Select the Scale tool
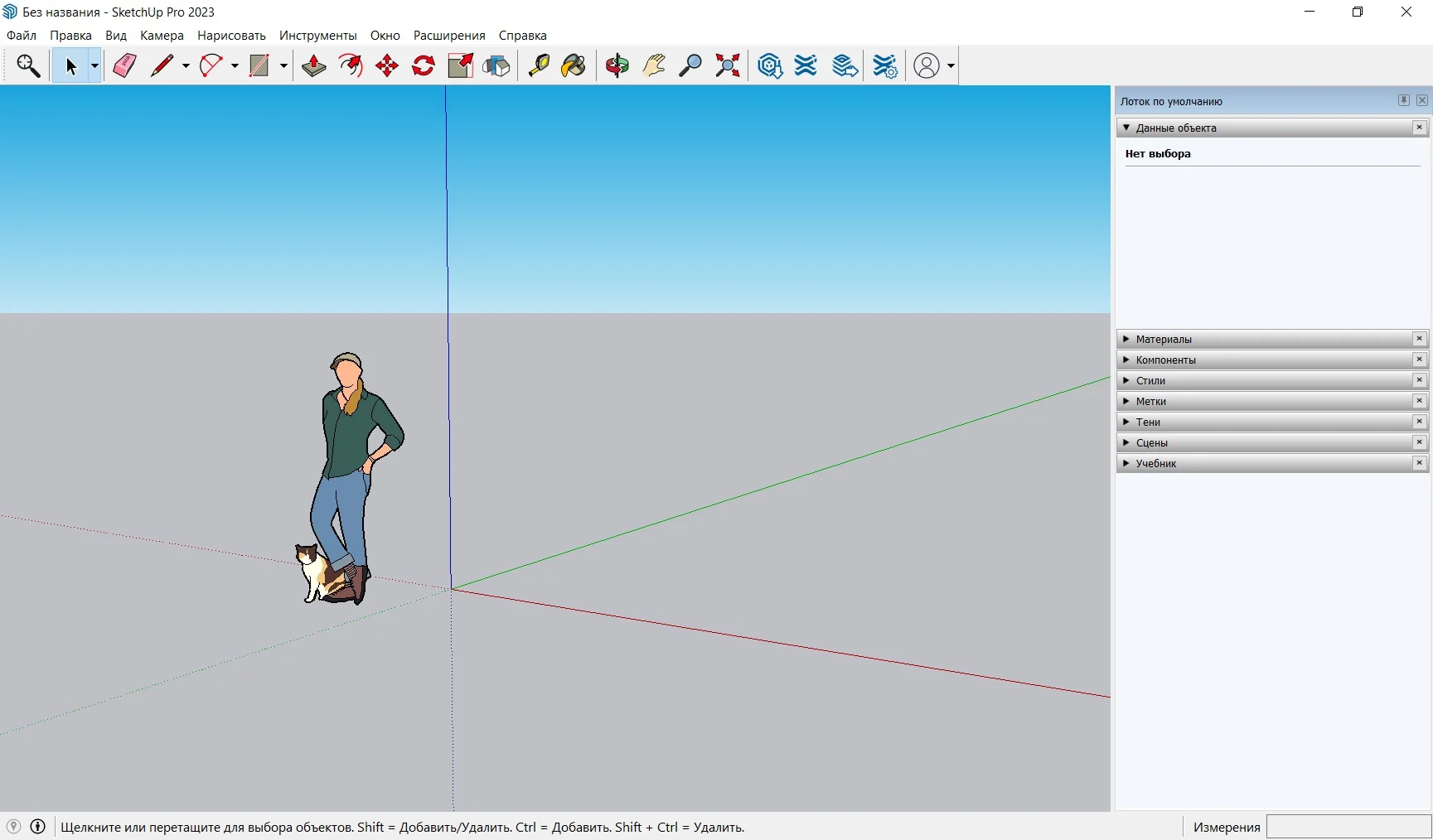 click(460, 65)
